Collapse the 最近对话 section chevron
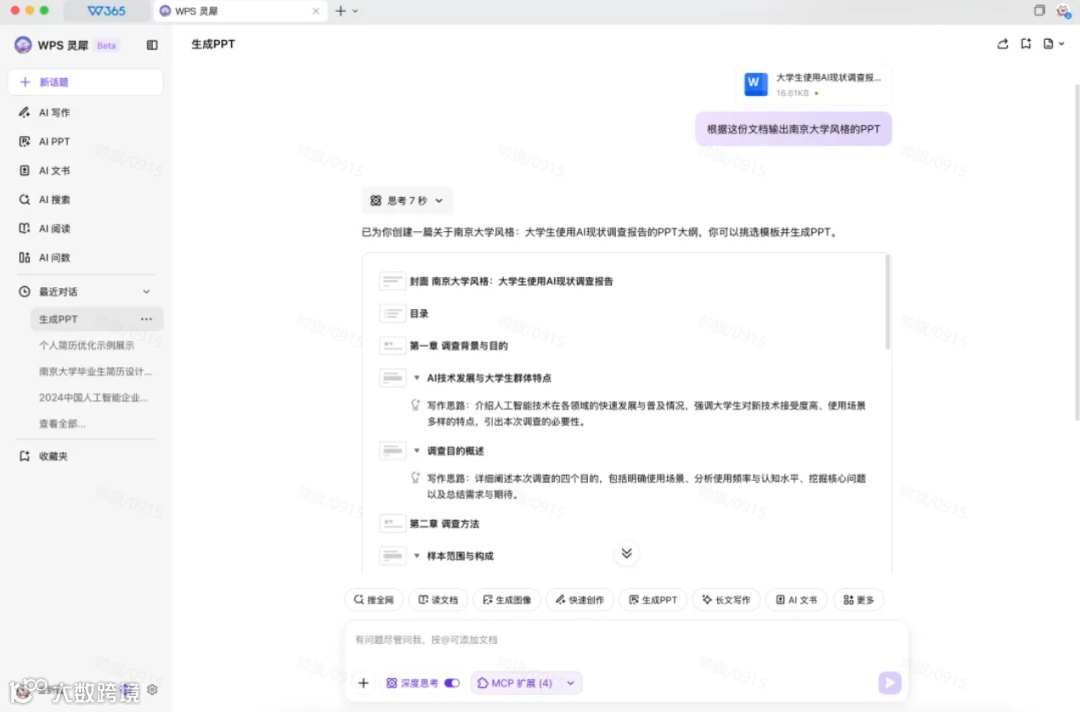The image size is (1080, 712). tap(146, 292)
